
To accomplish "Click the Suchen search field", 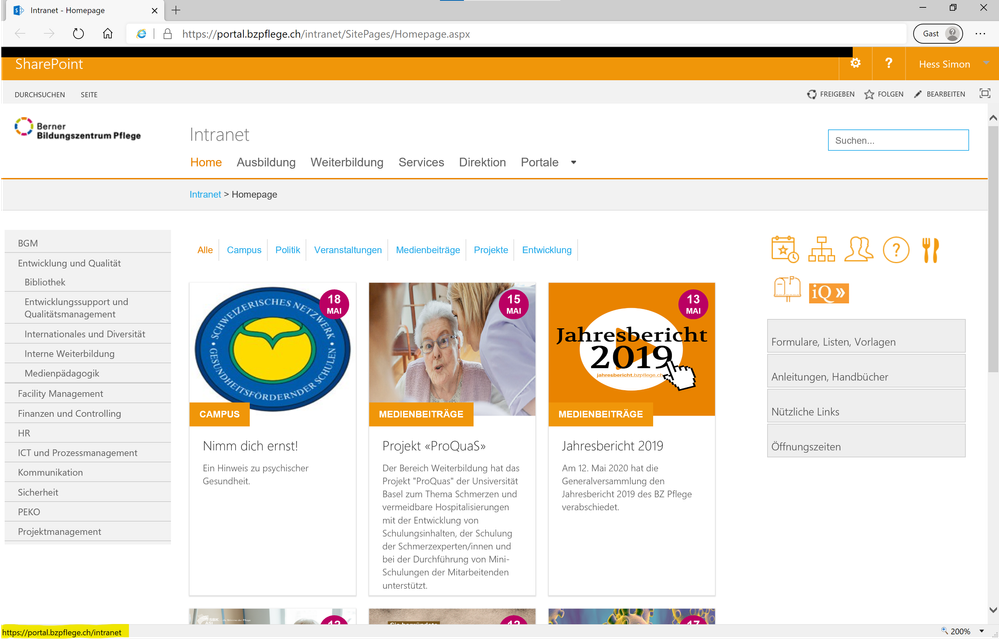I will click(x=898, y=140).
